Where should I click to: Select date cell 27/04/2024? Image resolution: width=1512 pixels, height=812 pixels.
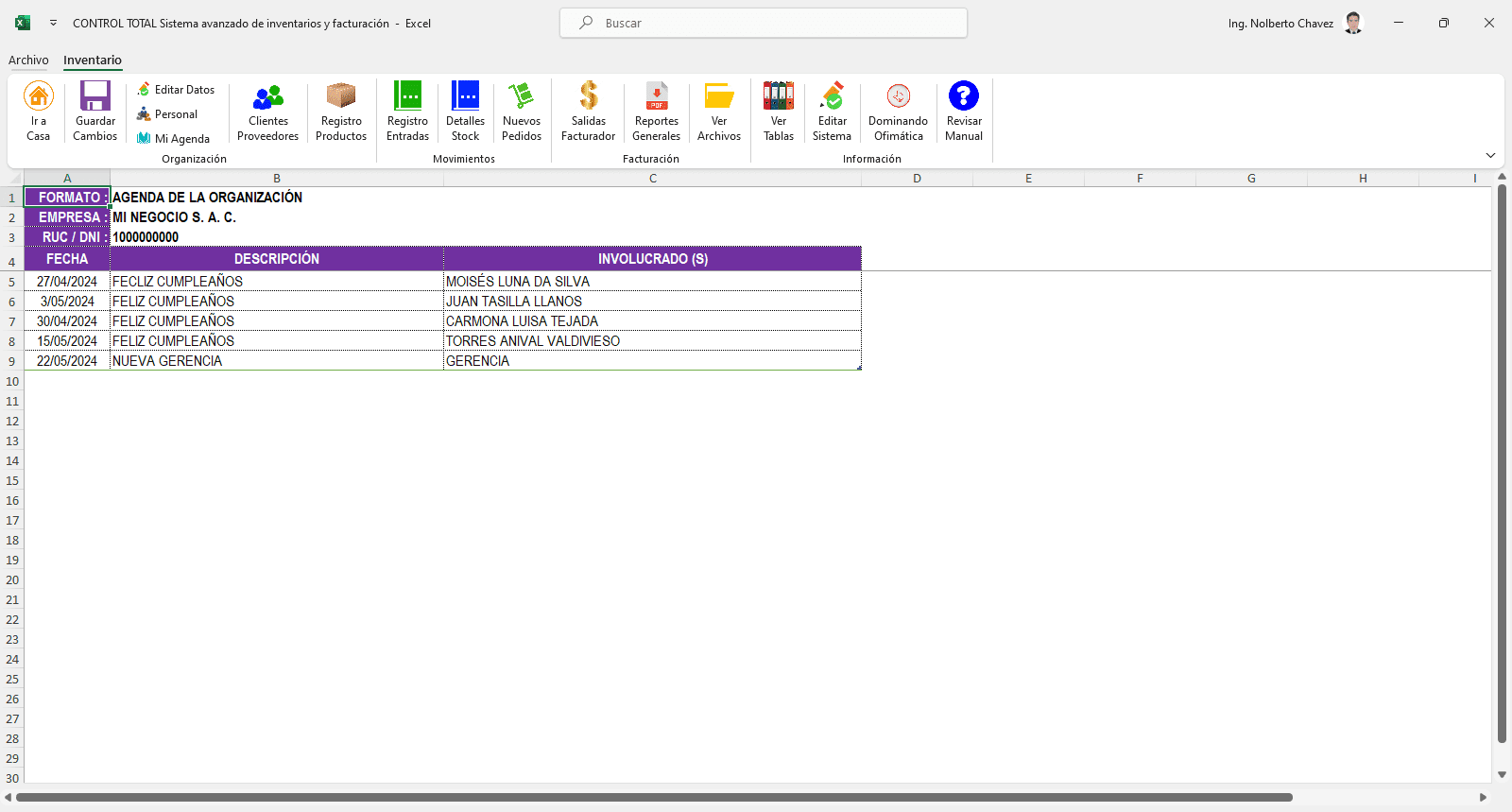tap(67, 282)
